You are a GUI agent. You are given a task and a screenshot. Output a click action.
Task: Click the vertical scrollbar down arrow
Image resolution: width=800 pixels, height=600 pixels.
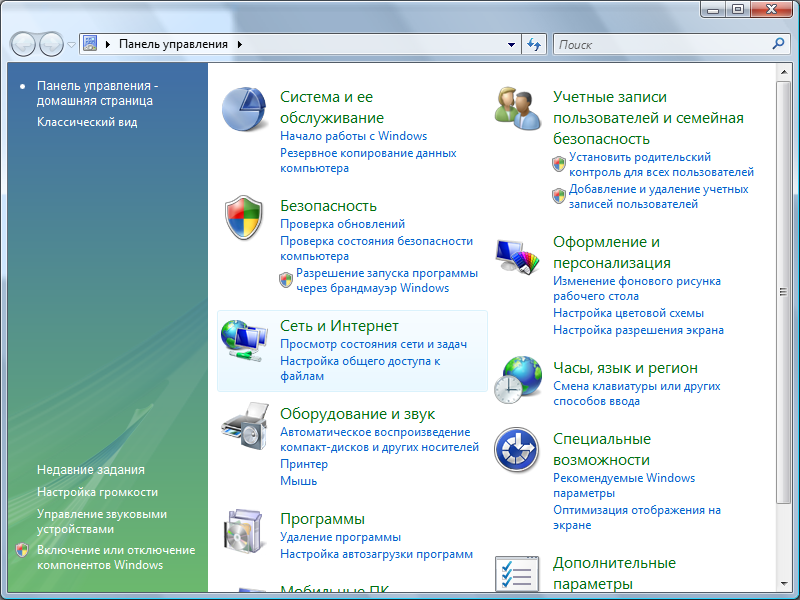click(x=783, y=582)
